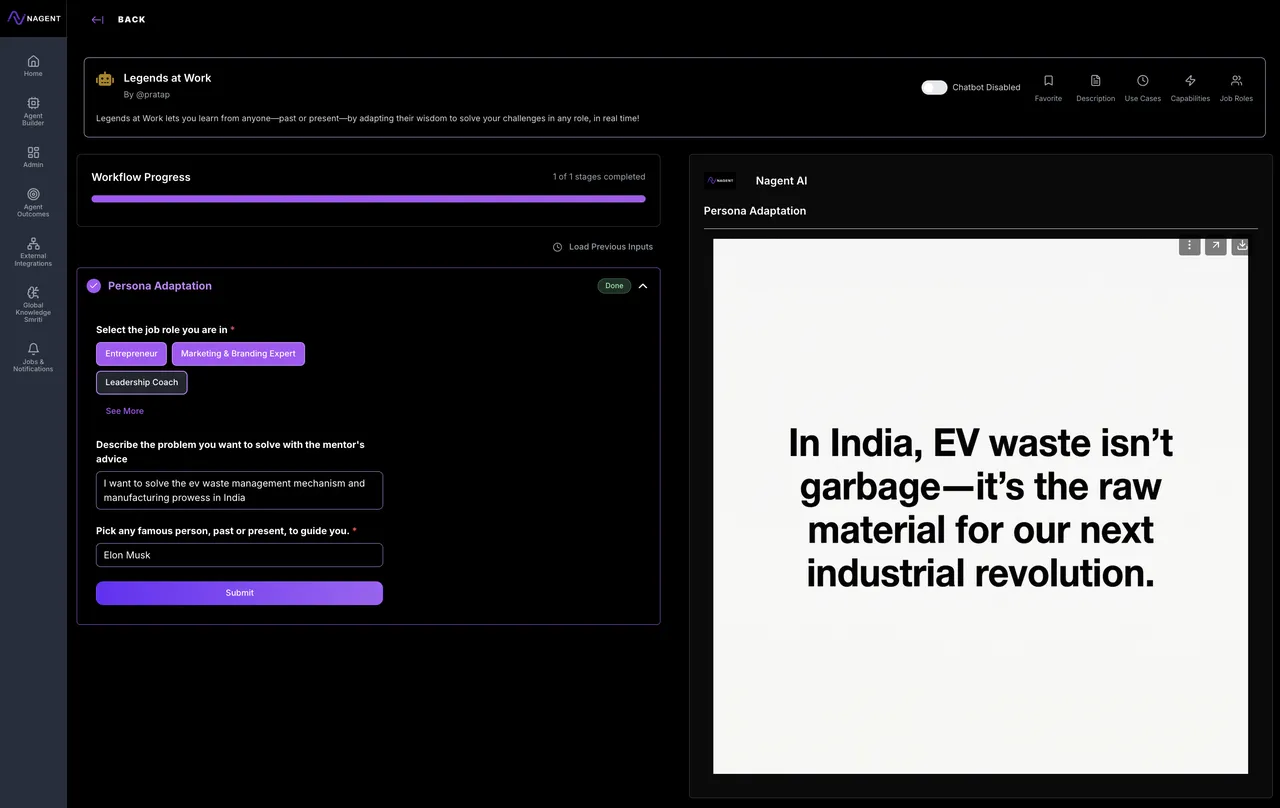Image resolution: width=1280 pixels, height=808 pixels.
Task: Click the Load Previous Inputs clock icon
Action: click(557, 247)
